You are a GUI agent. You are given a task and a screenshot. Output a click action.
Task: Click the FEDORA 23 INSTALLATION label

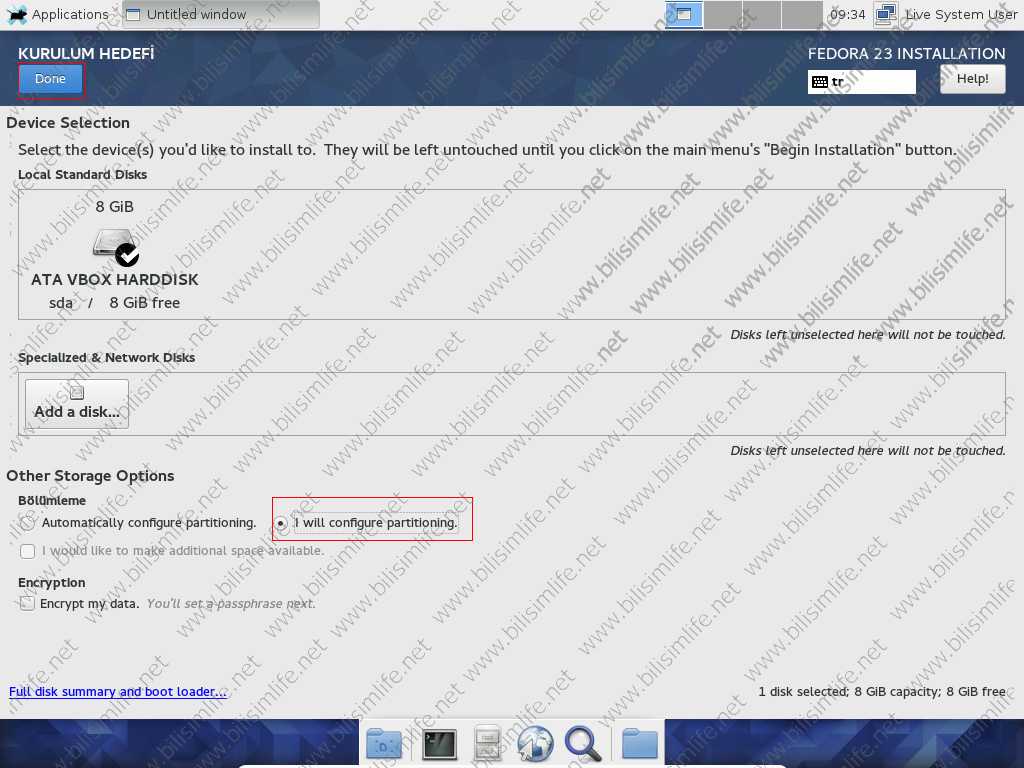[906, 54]
